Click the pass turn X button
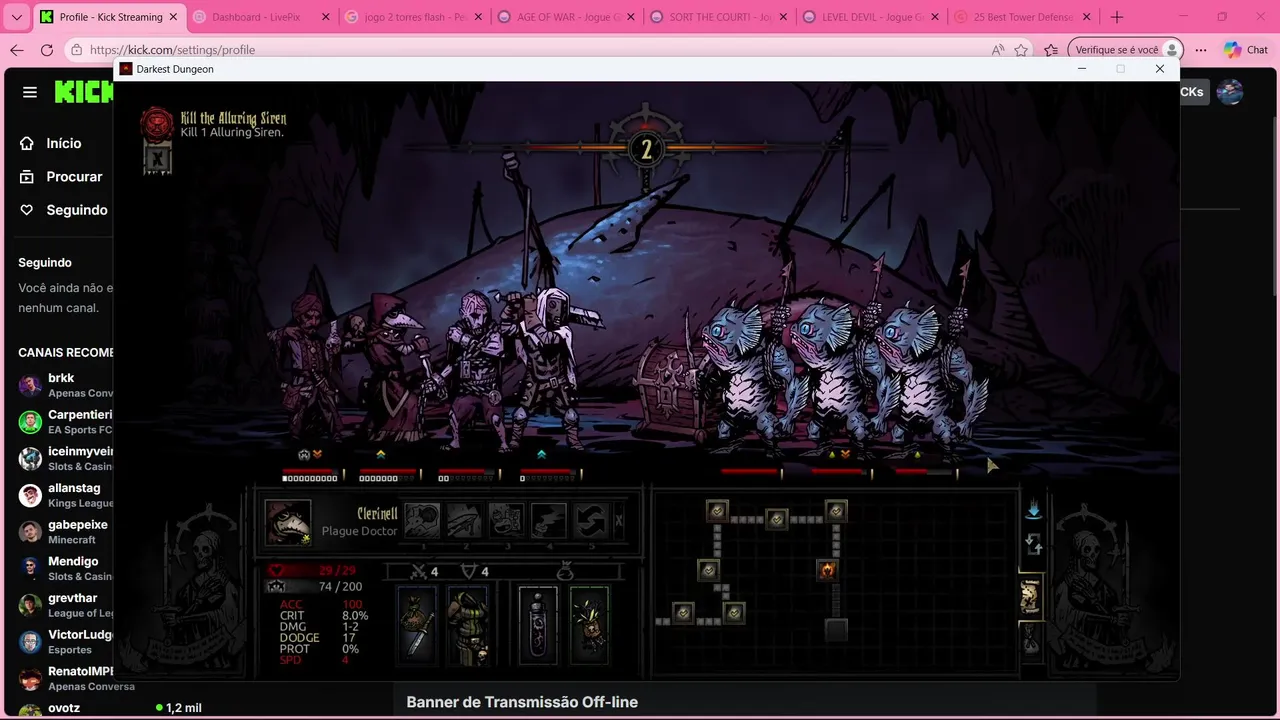The width and height of the screenshot is (1280, 720). 619,521
